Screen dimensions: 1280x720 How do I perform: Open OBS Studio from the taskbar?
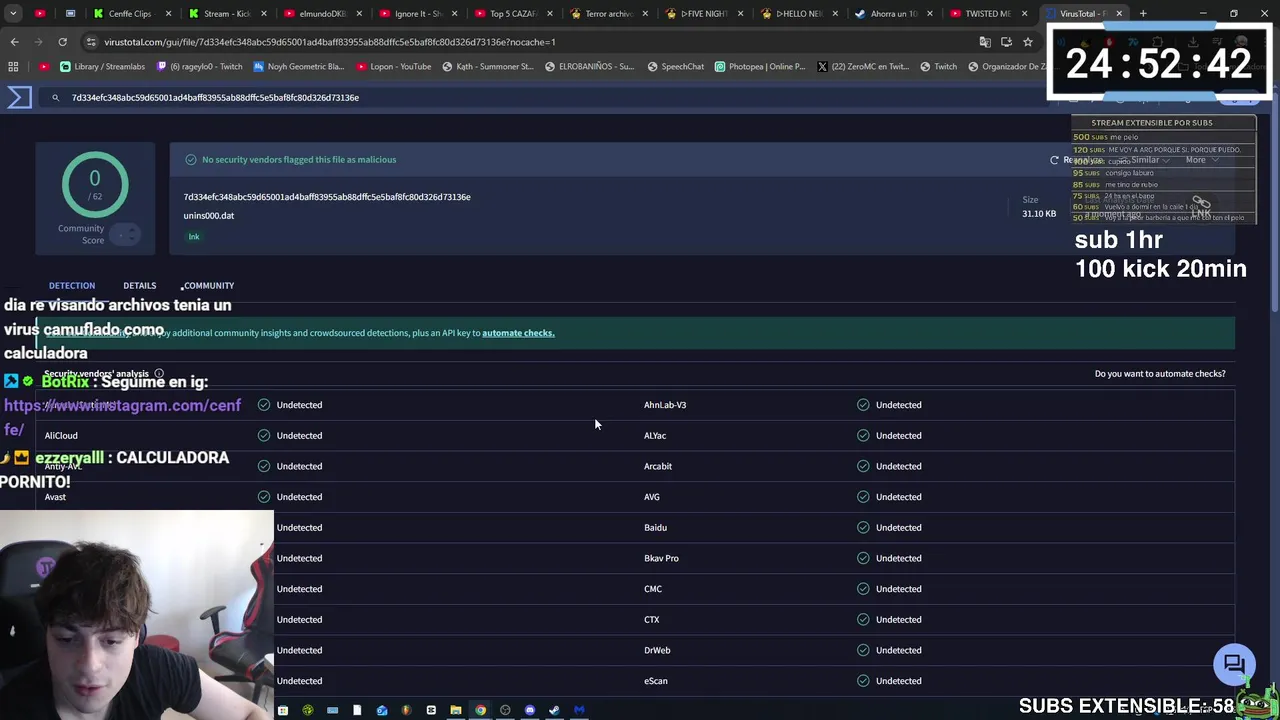click(x=505, y=710)
